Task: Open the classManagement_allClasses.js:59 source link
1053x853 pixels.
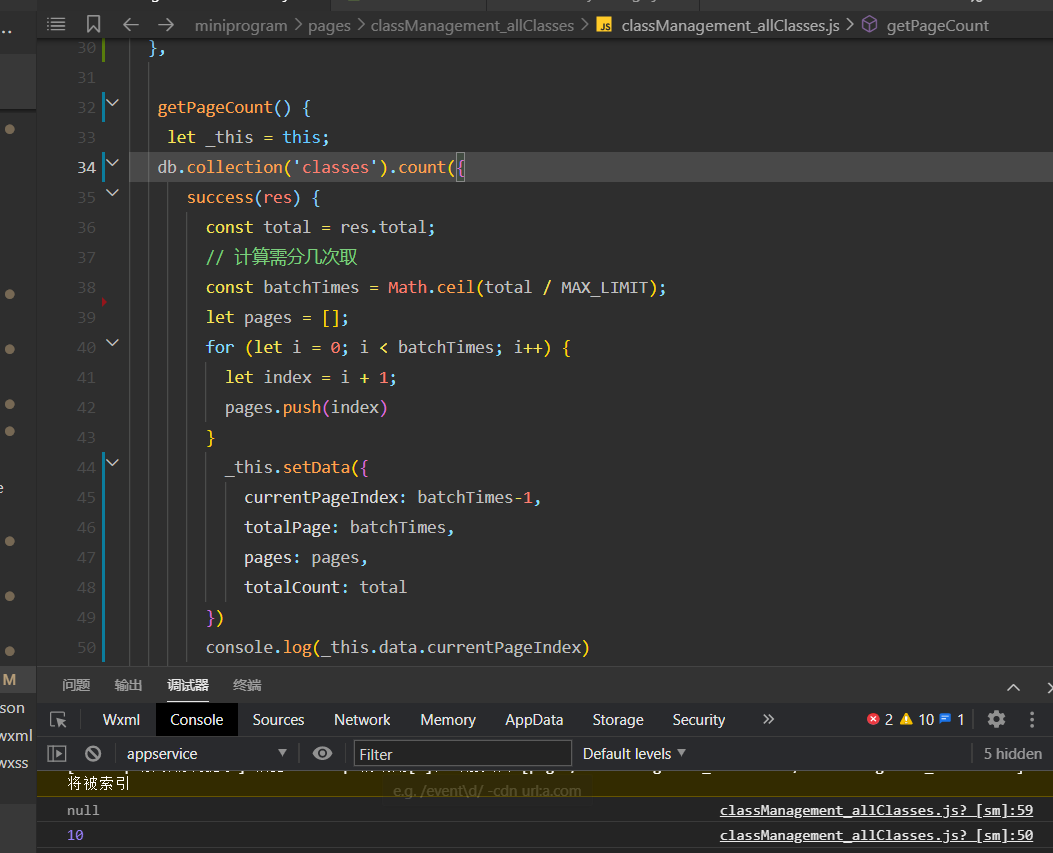Action: point(876,810)
